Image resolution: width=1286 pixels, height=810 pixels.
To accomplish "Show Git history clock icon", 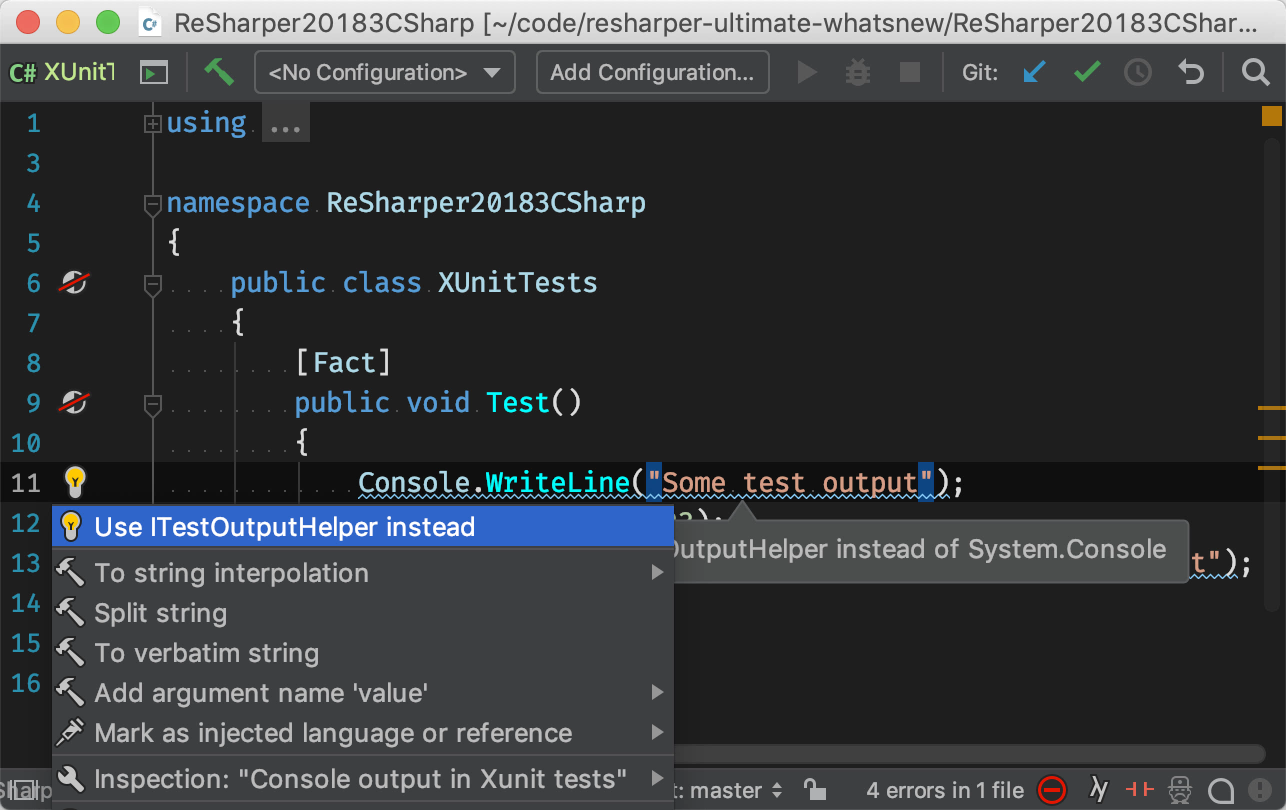I will [1138, 72].
